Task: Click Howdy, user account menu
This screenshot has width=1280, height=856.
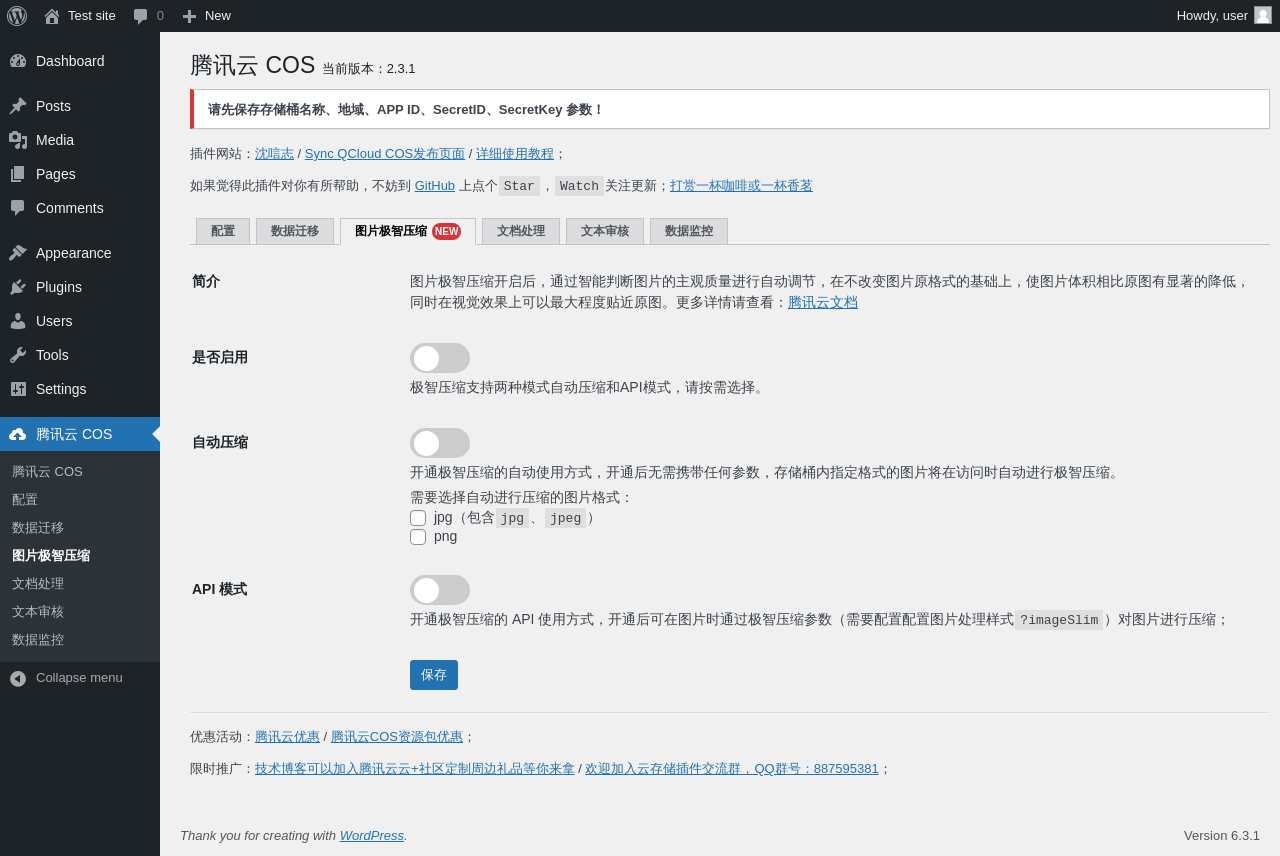Action: coord(1224,16)
